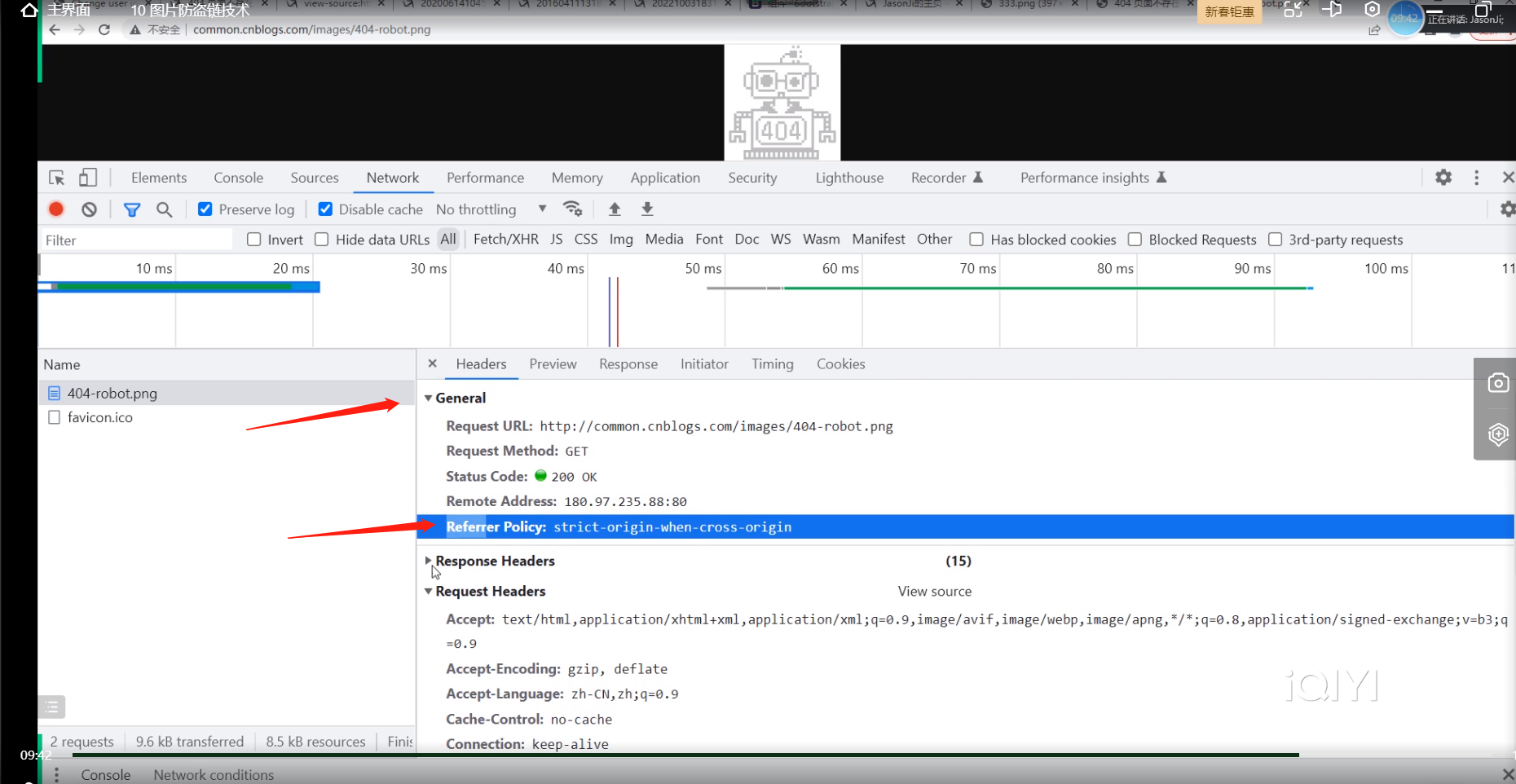
Task: Clear the network log
Action: [90, 209]
